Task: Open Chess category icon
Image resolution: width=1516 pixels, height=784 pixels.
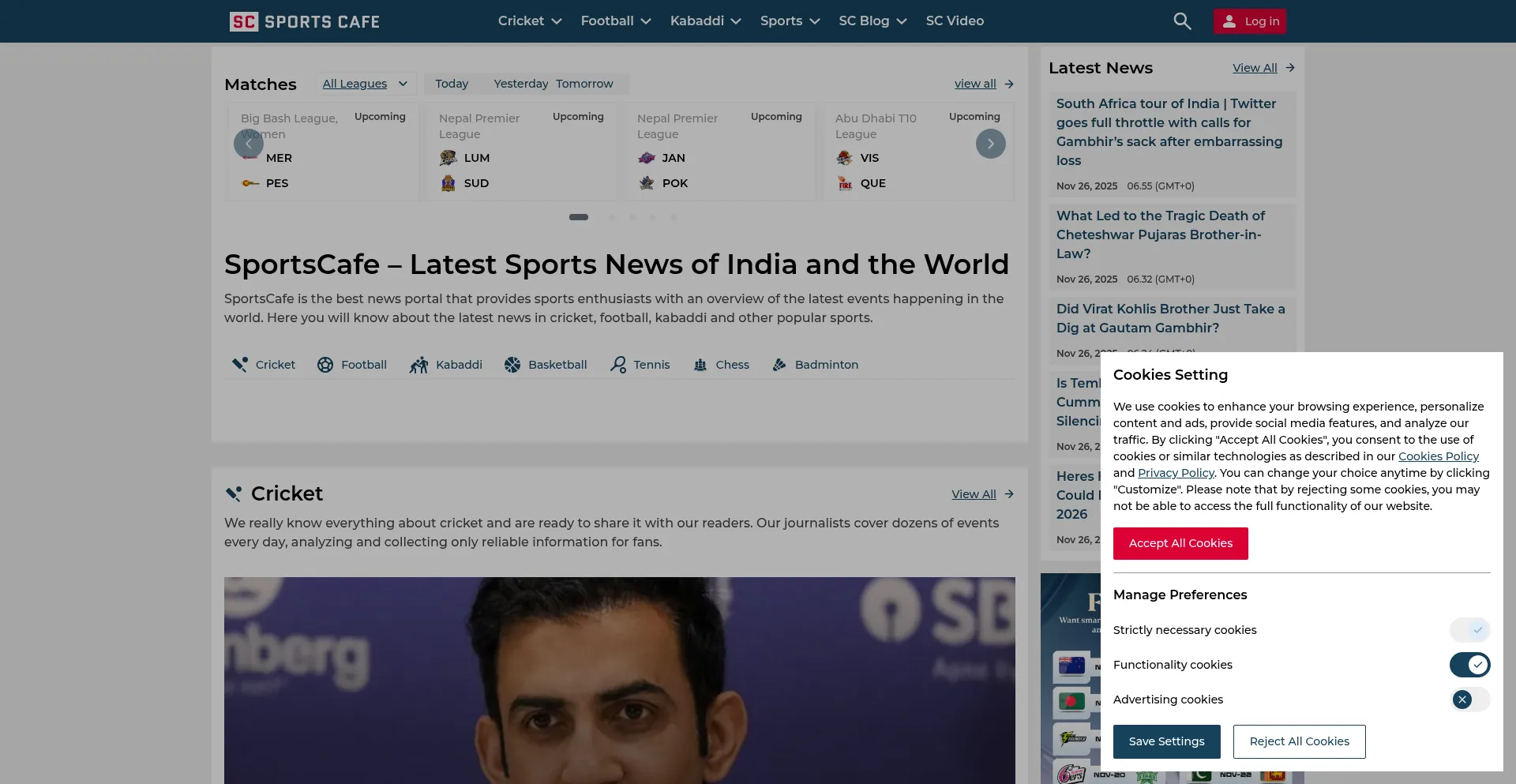Action: [x=700, y=365]
